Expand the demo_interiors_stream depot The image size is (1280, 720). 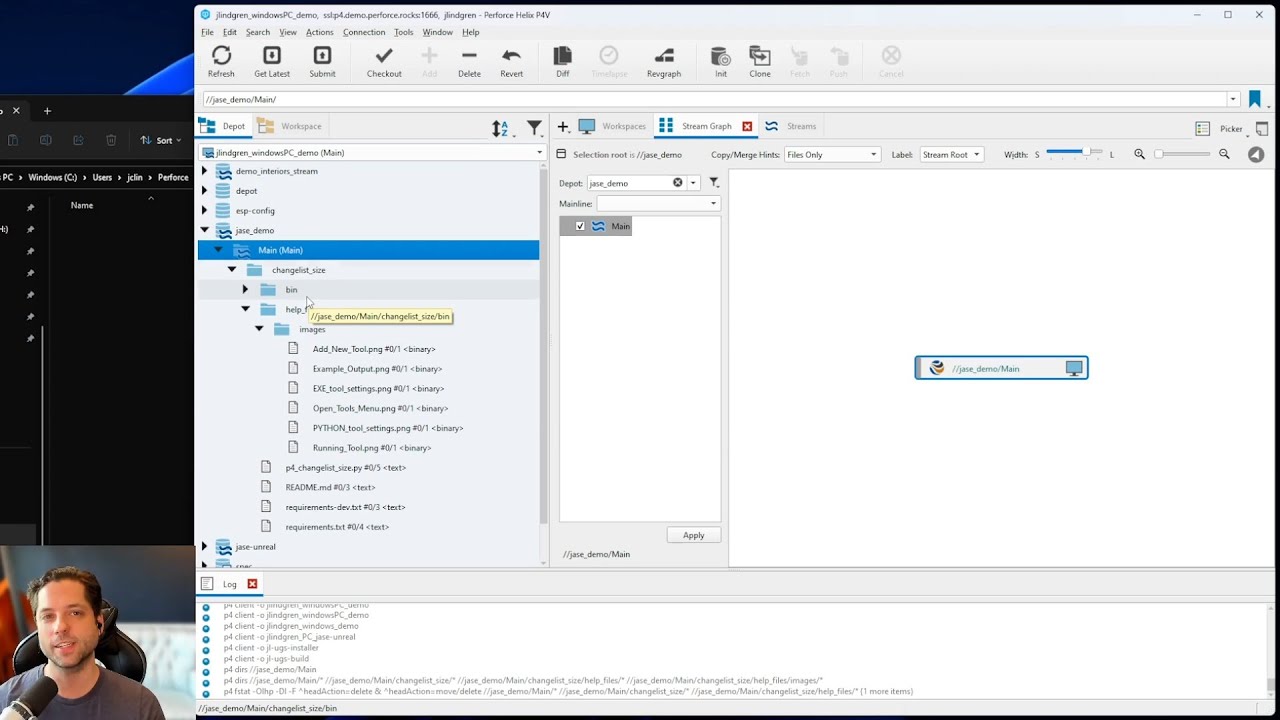click(x=205, y=171)
